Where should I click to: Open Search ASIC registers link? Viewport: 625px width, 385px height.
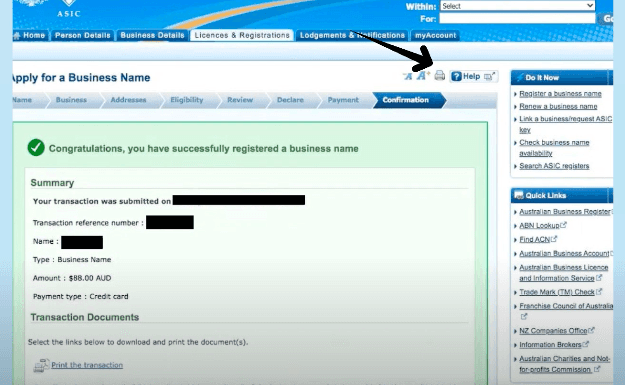coord(554,166)
